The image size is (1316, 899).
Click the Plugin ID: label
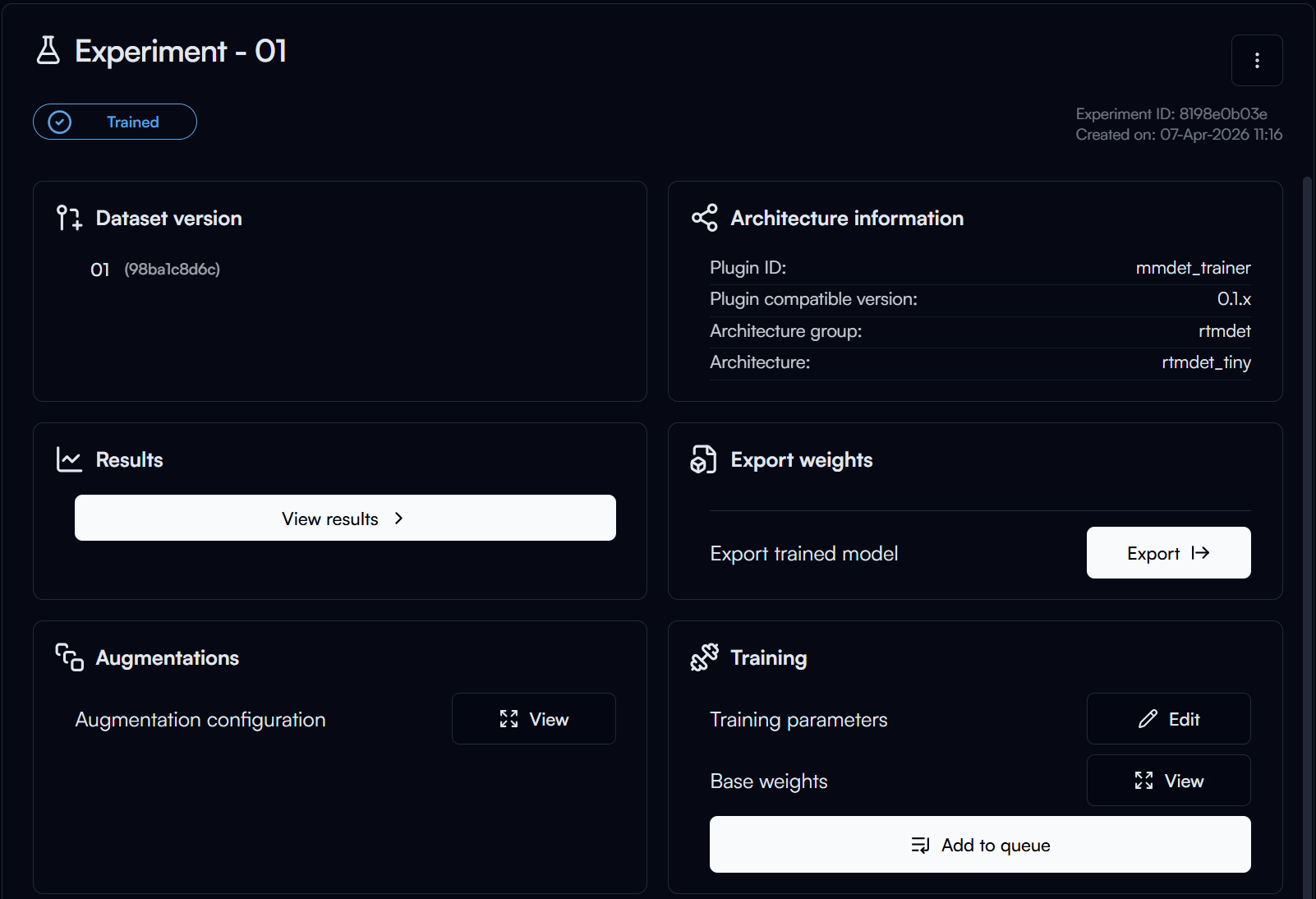tap(748, 268)
